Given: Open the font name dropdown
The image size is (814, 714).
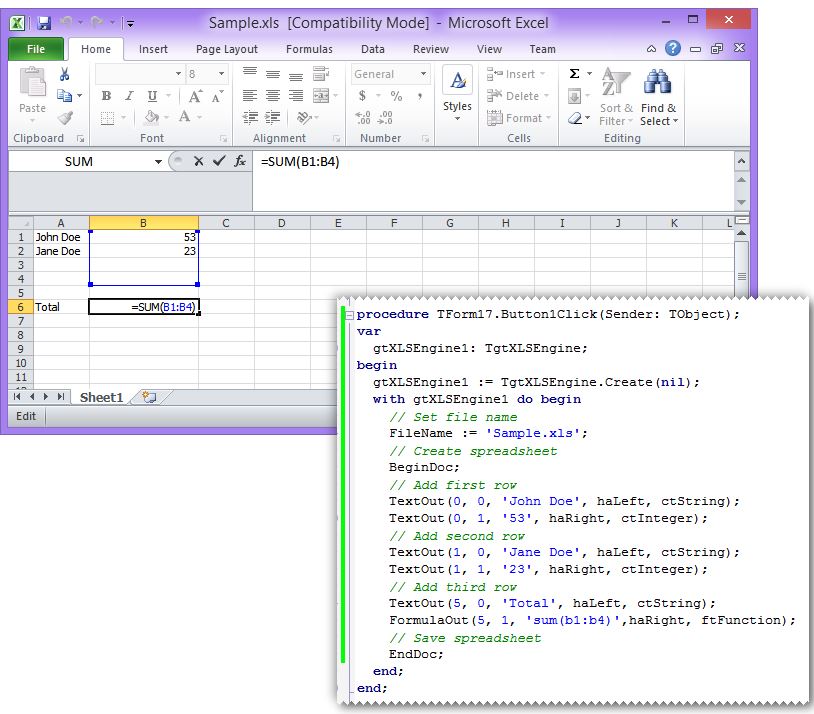Looking at the screenshot, I should coord(178,74).
